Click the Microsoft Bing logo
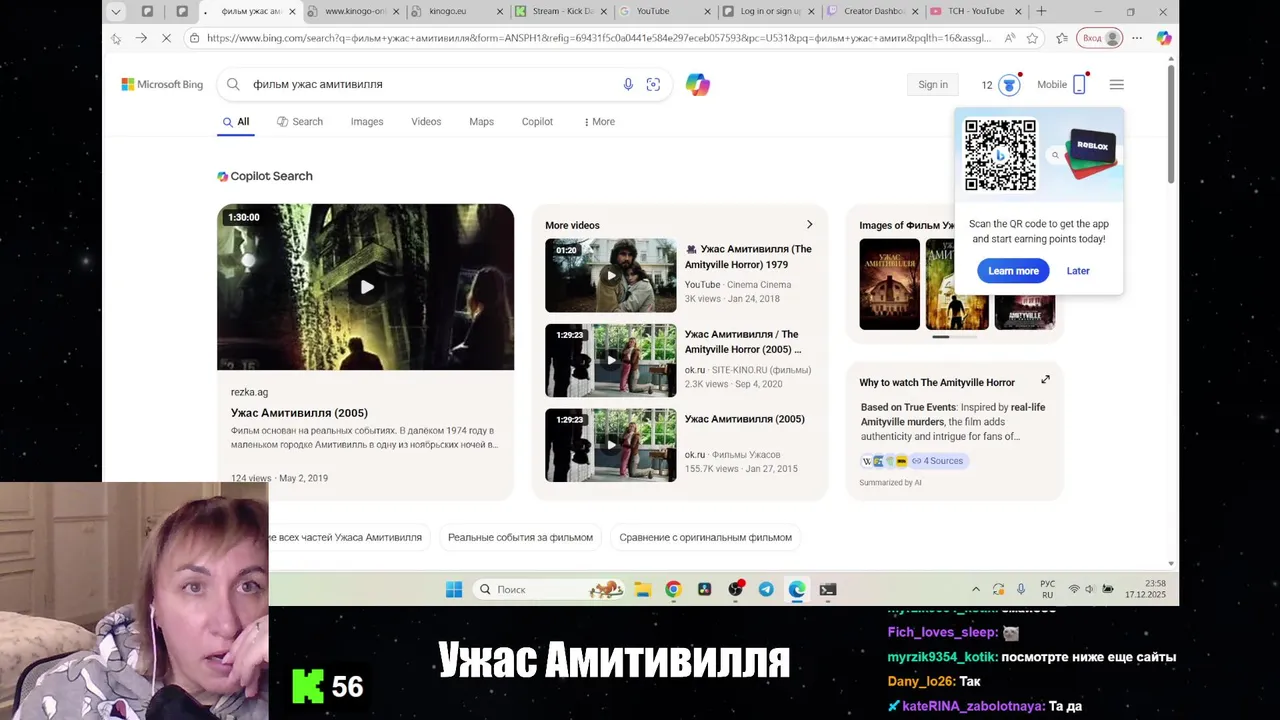Image resolution: width=1280 pixels, height=720 pixels. [x=162, y=85]
